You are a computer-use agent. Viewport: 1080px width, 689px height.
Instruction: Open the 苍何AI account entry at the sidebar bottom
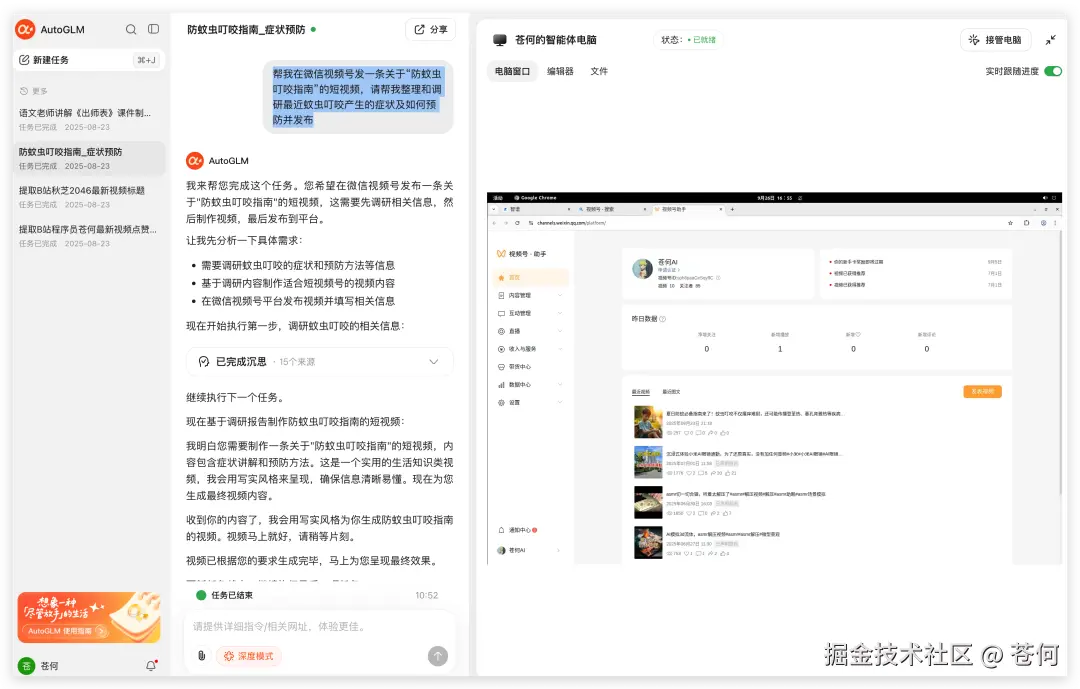pos(529,550)
